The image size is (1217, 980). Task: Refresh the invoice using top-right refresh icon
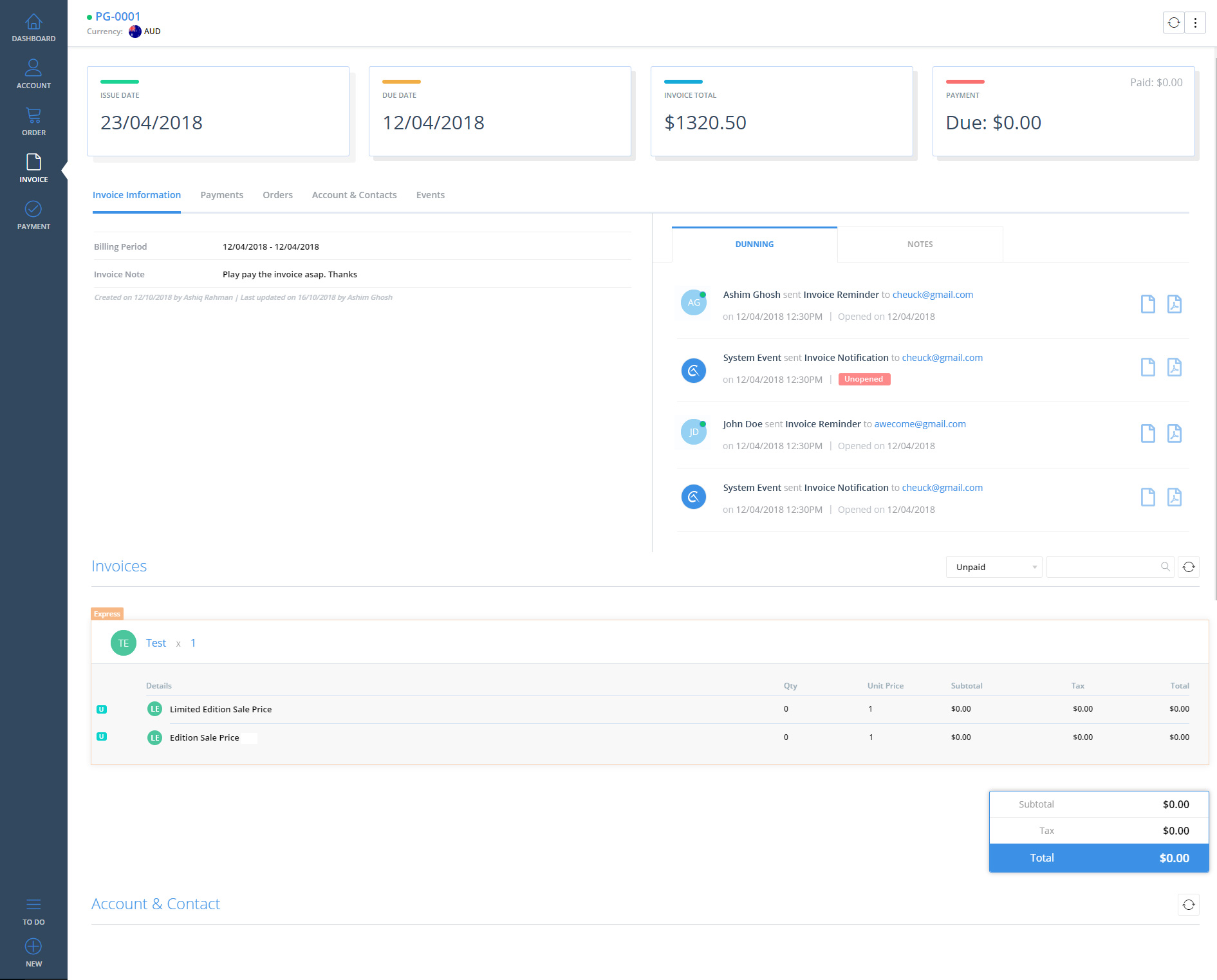(1174, 23)
